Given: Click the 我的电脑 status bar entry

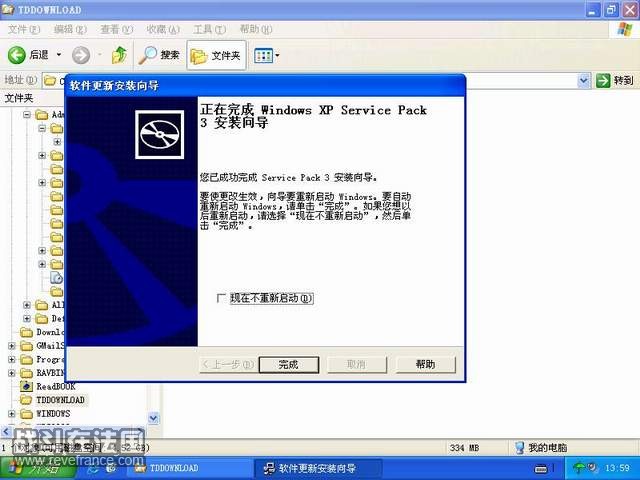Looking at the screenshot, I should pos(541,448).
